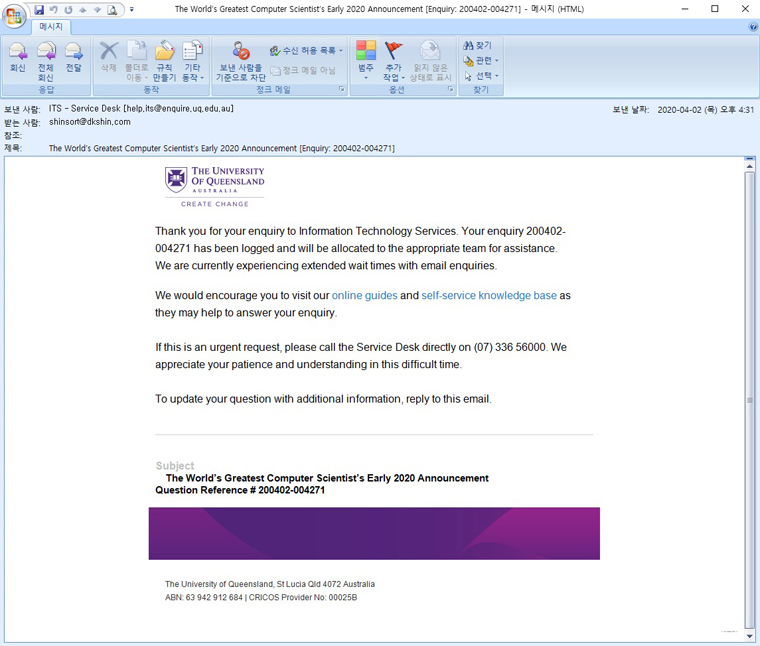Viewport: 760px width, 646px height.
Task: Open the round Office button menu
Action: [14, 16]
